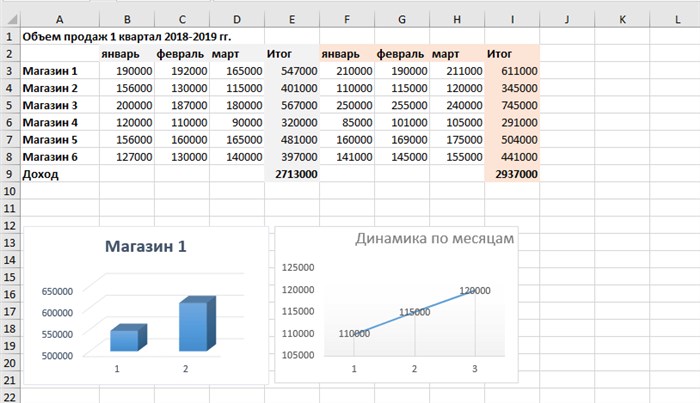
Task: Select row 2 header
Action: 10,54
